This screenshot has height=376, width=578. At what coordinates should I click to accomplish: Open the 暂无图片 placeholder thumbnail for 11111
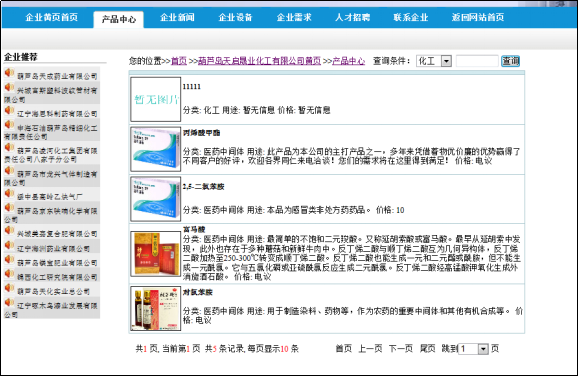[x=156, y=99]
